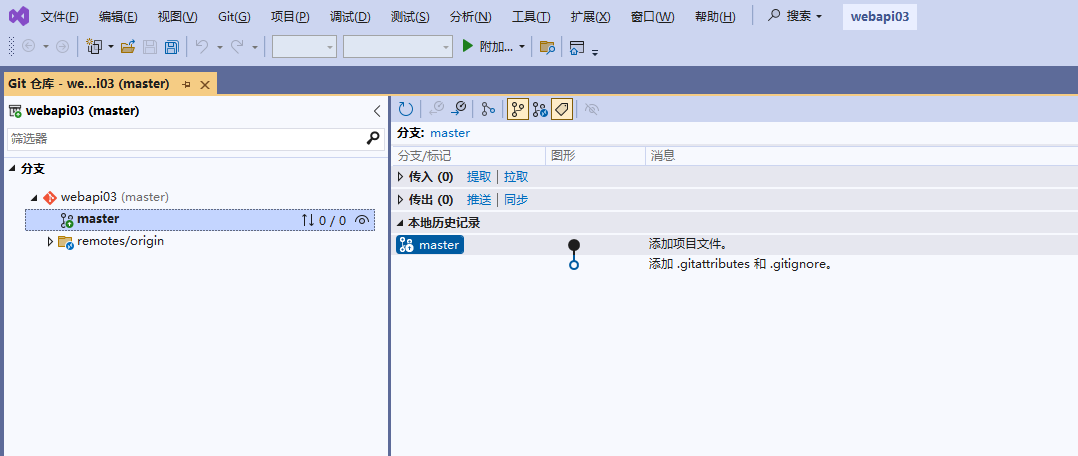The height and width of the screenshot is (456, 1078).
Task: Click the 同步 sync link
Action: pos(516,199)
